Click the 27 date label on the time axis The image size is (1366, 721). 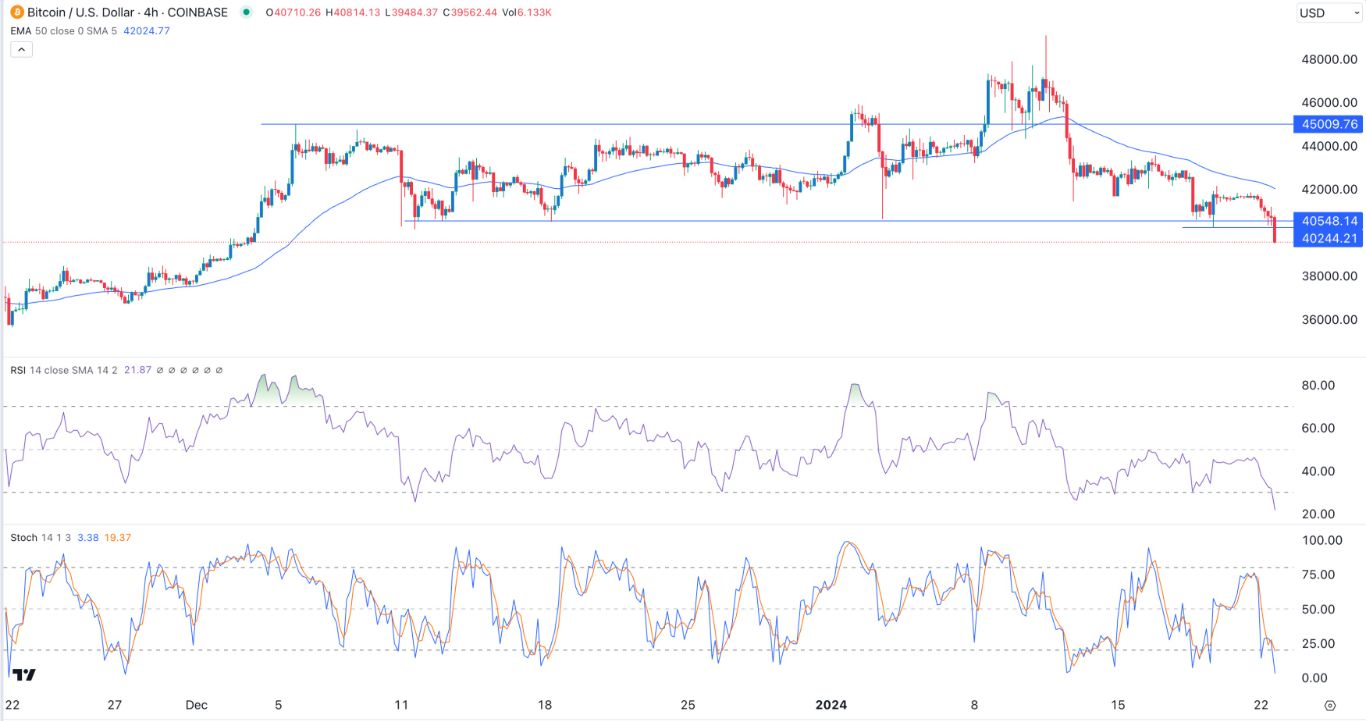click(114, 705)
